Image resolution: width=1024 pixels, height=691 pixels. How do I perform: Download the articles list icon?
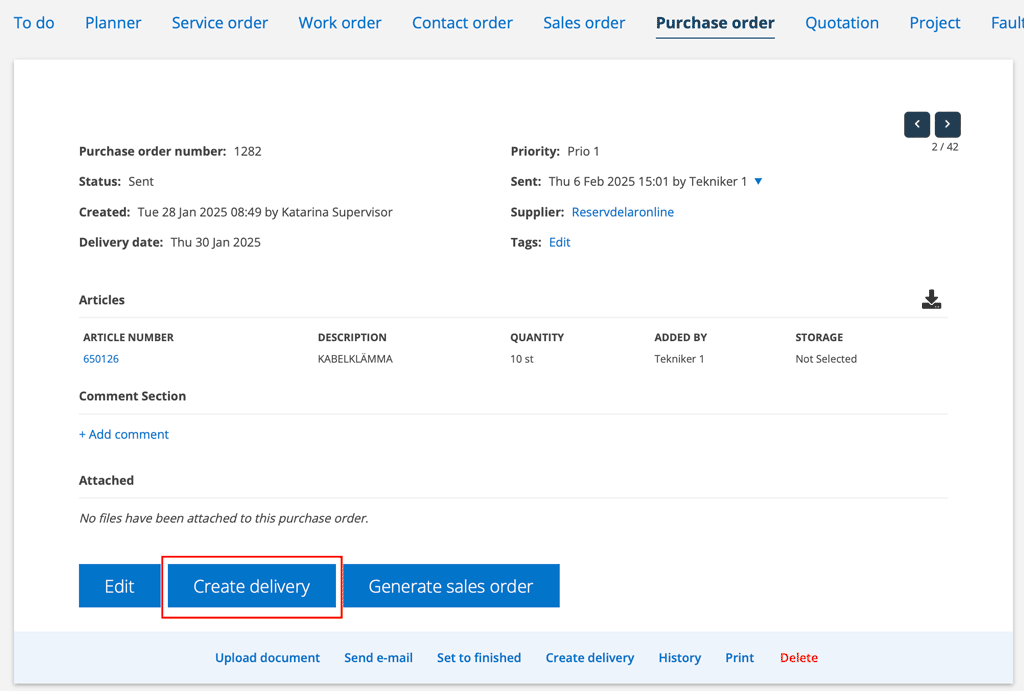[931, 299]
